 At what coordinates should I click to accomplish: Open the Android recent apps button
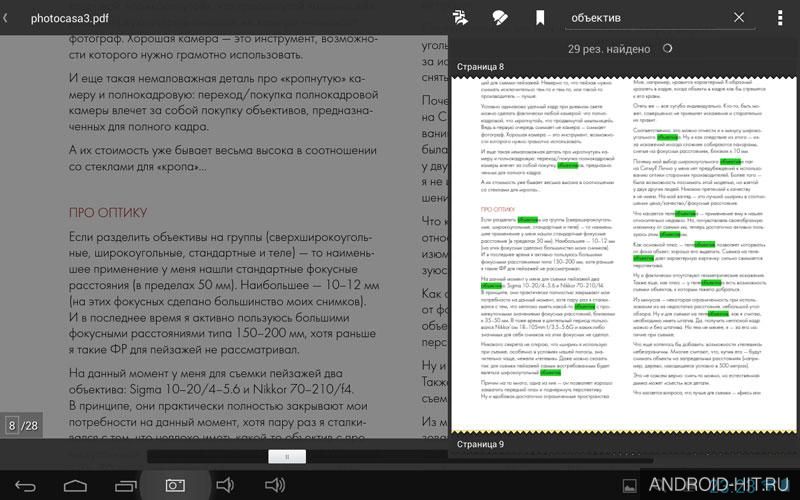(126, 485)
